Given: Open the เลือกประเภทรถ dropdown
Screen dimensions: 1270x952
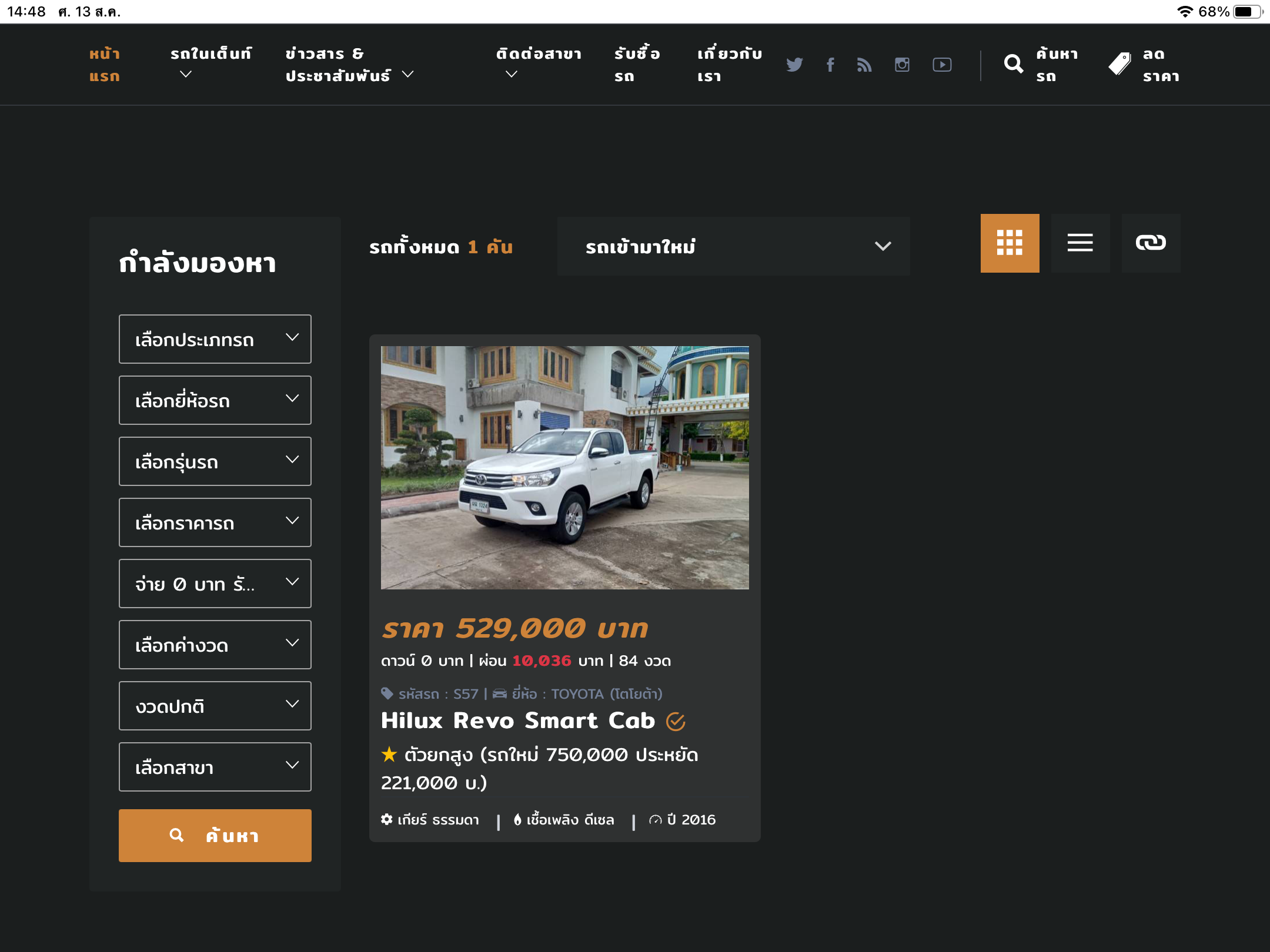Looking at the screenshot, I should point(215,339).
